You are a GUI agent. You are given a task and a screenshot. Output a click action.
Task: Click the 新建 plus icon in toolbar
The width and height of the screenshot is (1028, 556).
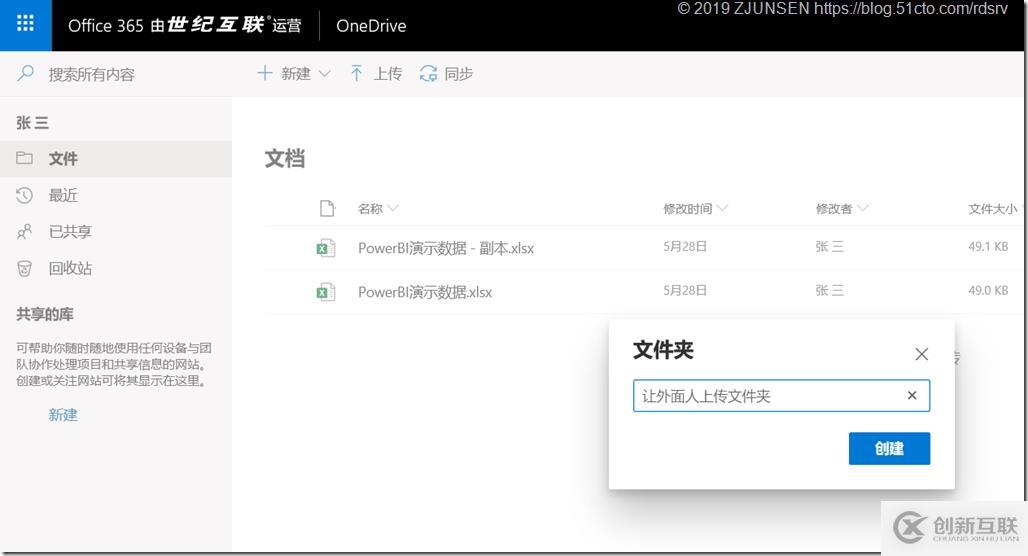click(x=264, y=73)
